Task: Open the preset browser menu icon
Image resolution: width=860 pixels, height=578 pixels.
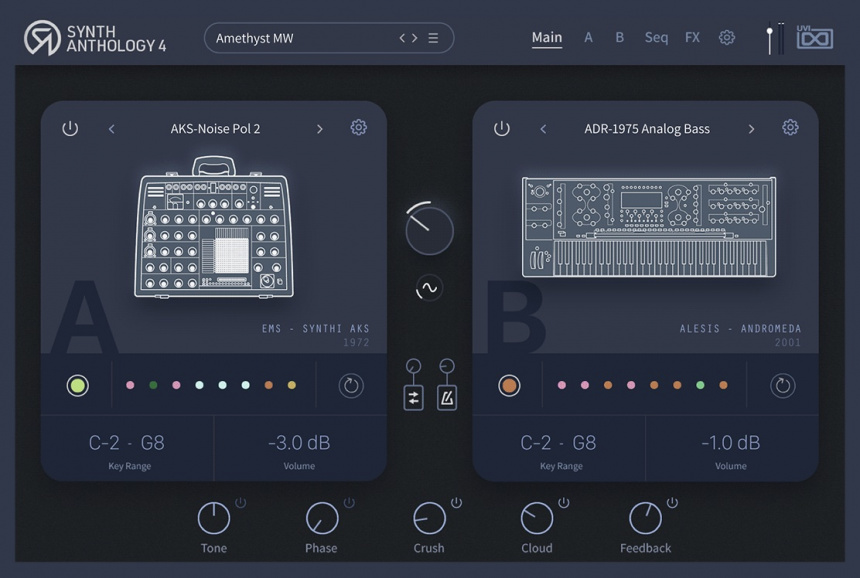Action: [433, 38]
